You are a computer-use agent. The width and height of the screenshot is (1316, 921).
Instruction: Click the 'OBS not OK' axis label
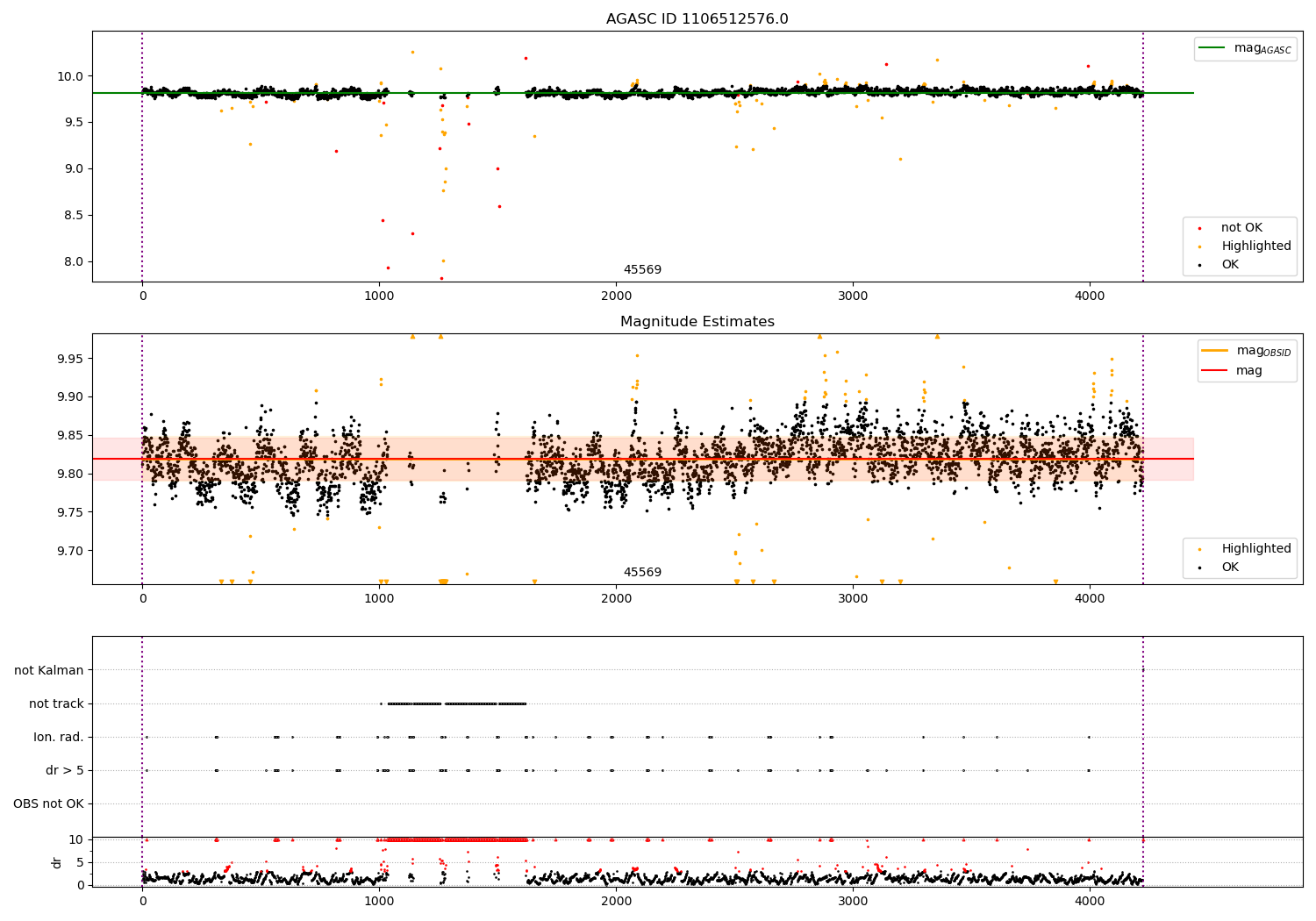coord(48,803)
